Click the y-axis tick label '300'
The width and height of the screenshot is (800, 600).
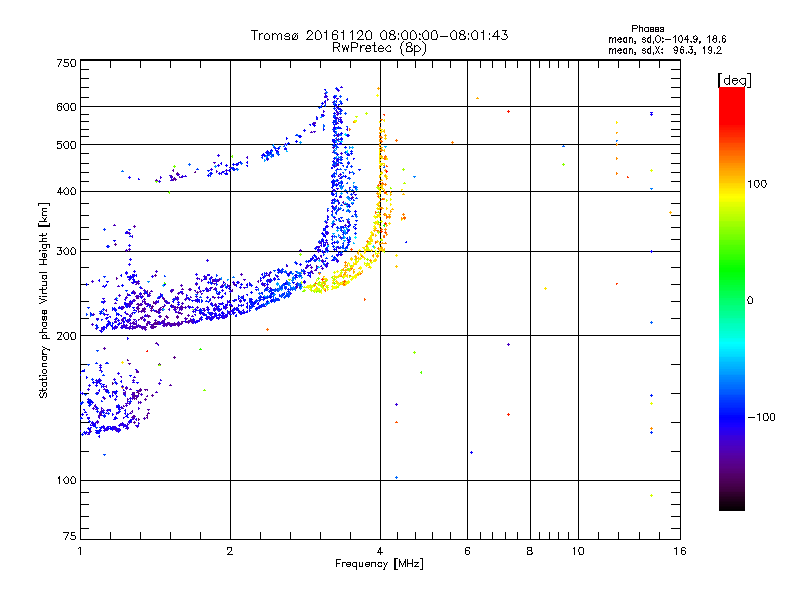pyautogui.click(x=66, y=252)
